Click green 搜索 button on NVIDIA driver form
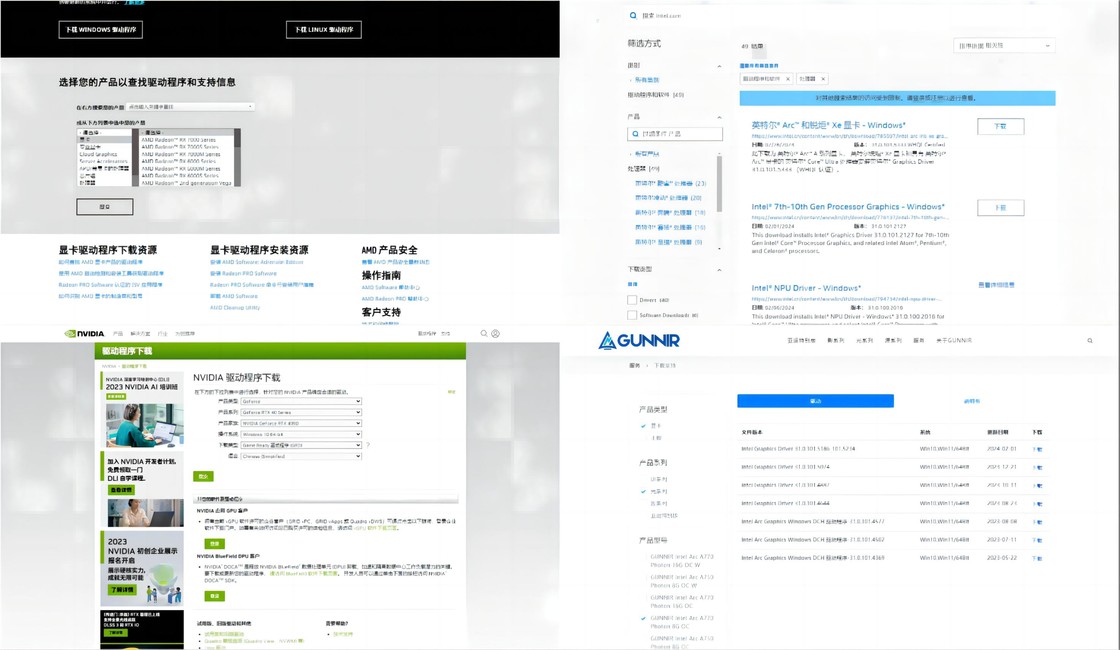The height and width of the screenshot is (650, 1120). [203, 476]
